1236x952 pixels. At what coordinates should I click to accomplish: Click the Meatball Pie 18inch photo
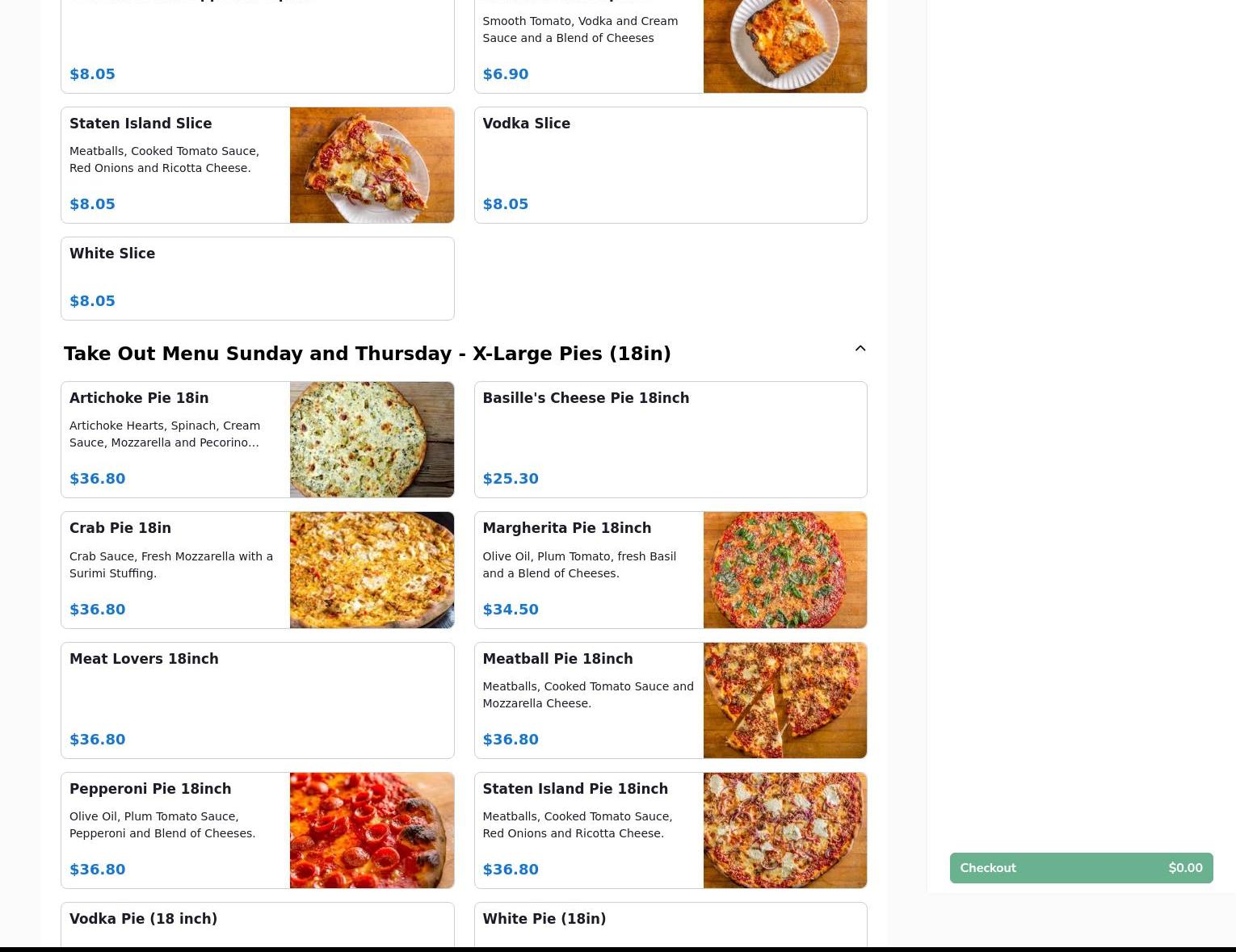click(785, 700)
